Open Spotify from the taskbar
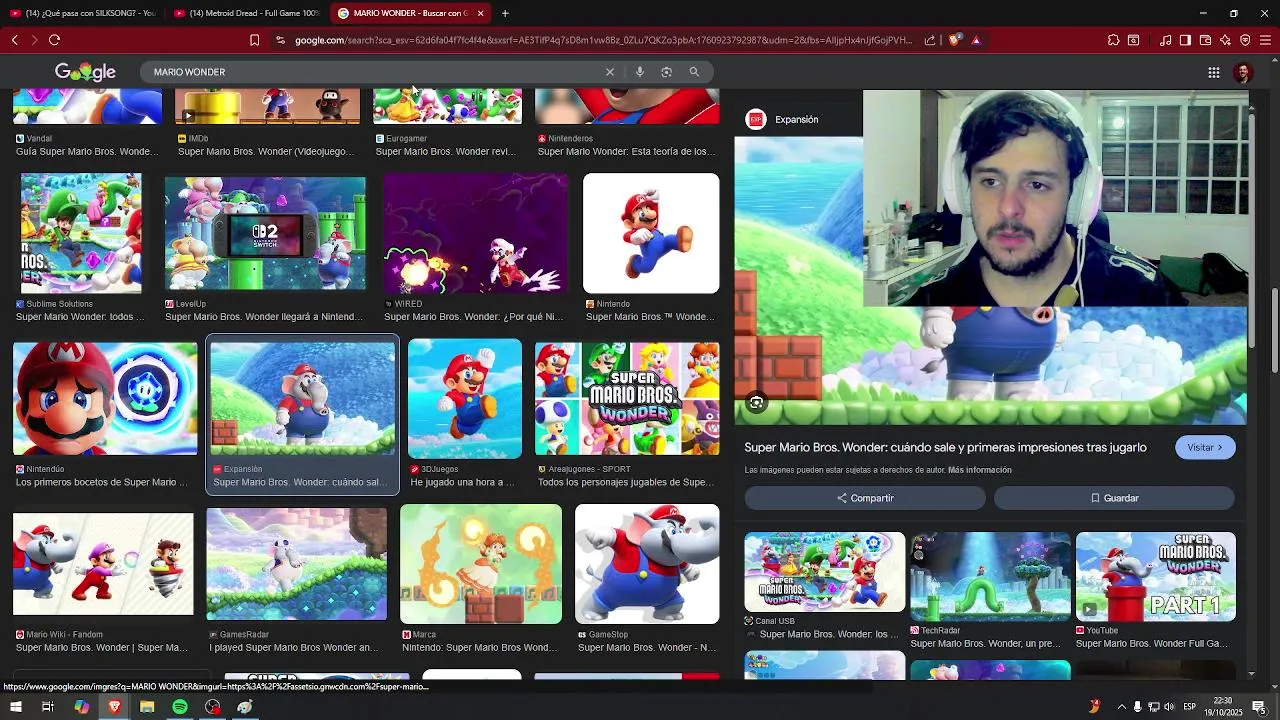 coord(180,707)
